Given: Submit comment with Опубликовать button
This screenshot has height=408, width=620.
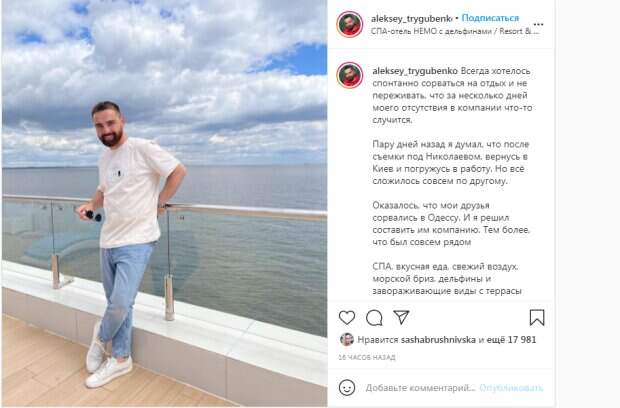Looking at the screenshot, I should point(511,388).
